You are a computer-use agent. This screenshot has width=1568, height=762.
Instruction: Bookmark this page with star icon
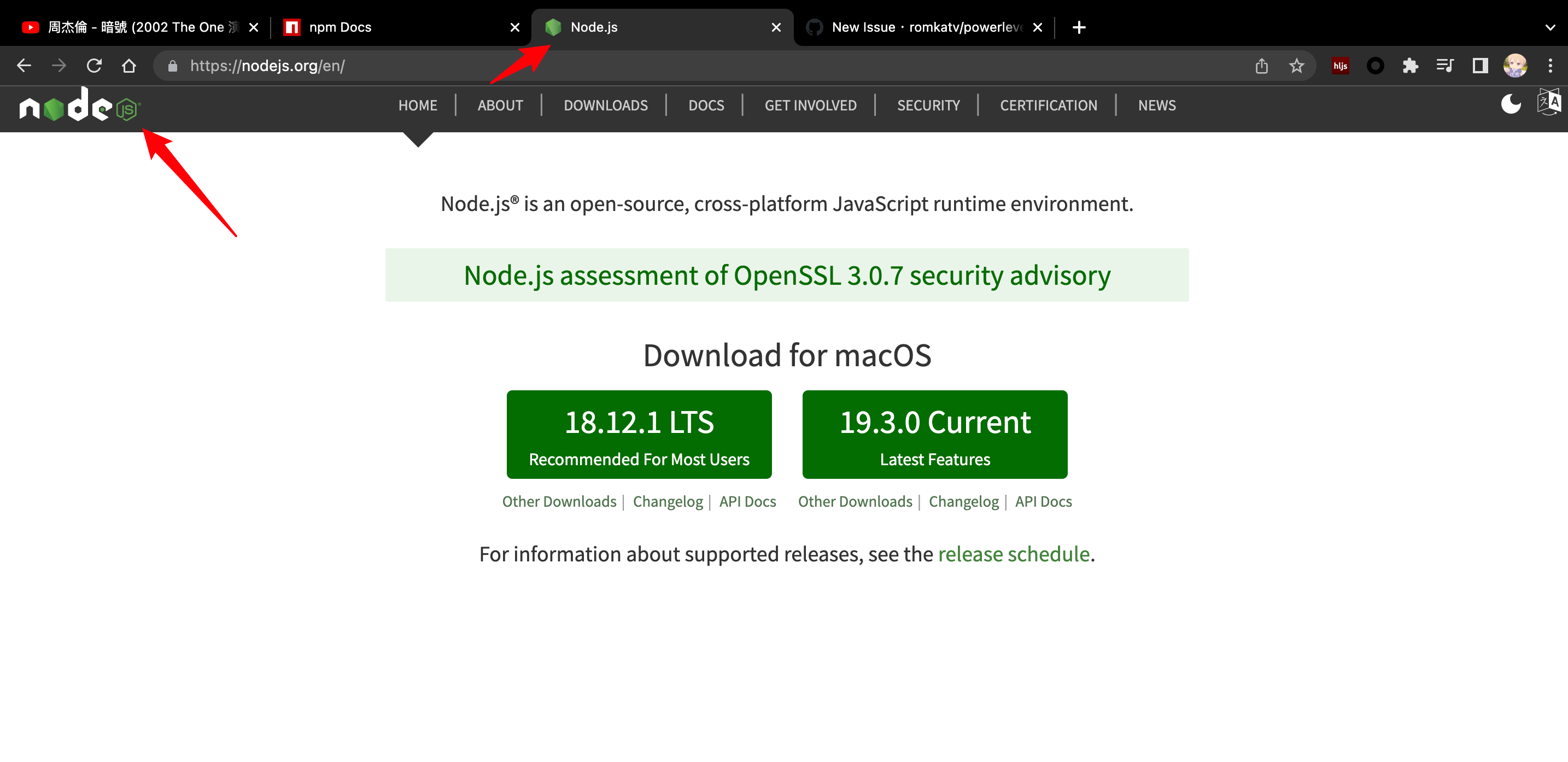click(1296, 66)
